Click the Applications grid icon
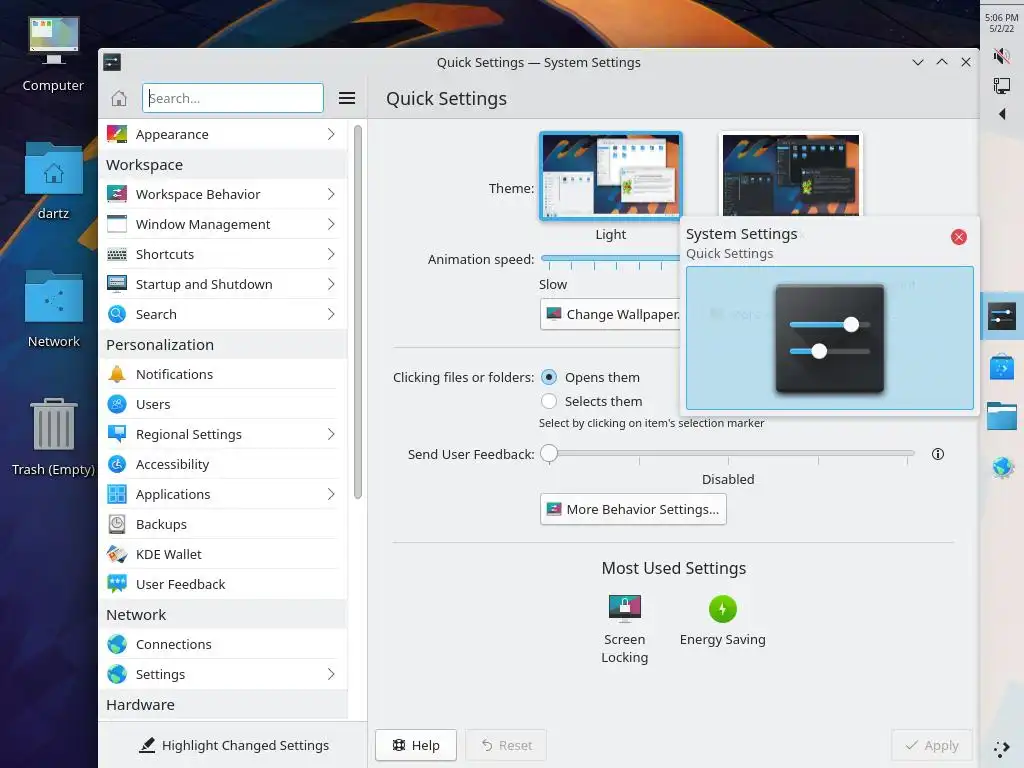Screen dimensions: 1024x768 [117, 494]
